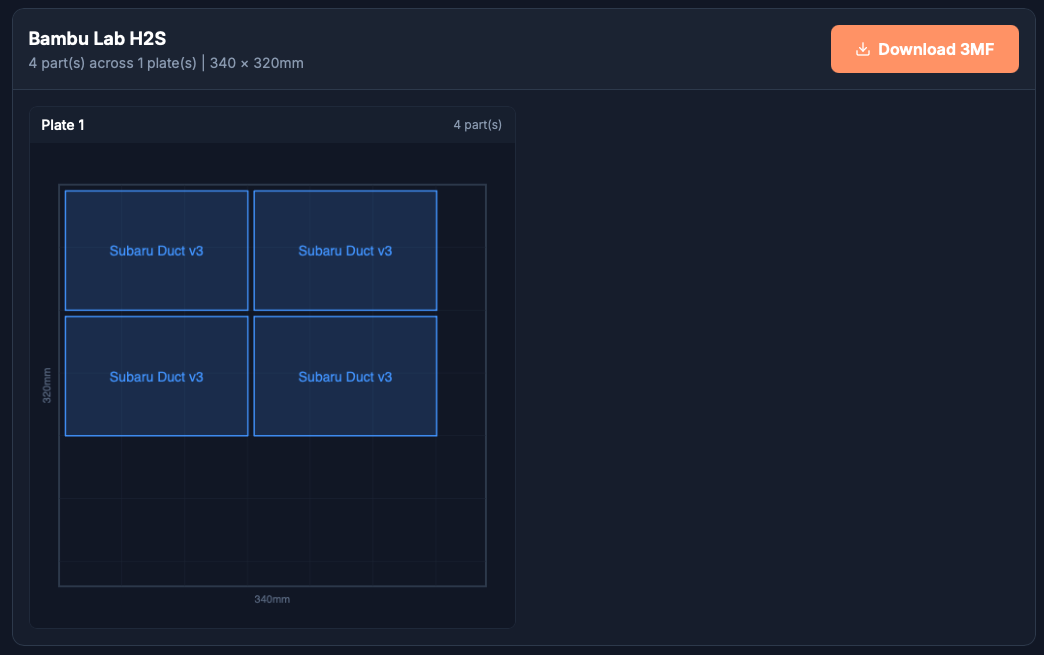This screenshot has height=655, width=1044.
Task: Click the 340 × 320mm dimensions link
Action: [260, 63]
